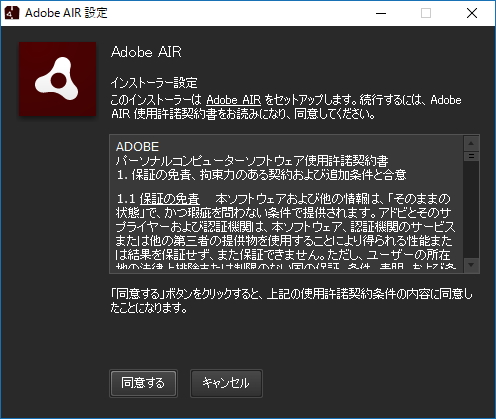Click the Adobe AIR heading text

[x=146, y=52]
